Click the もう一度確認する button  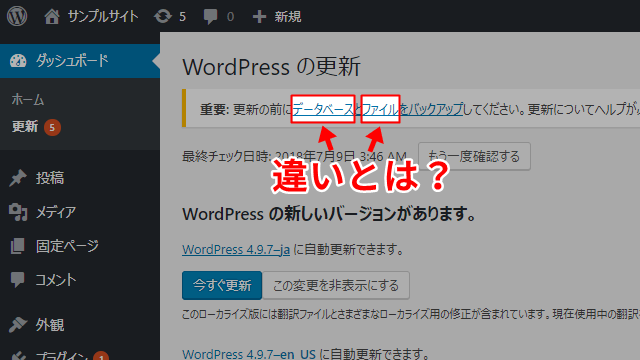point(474,156)
